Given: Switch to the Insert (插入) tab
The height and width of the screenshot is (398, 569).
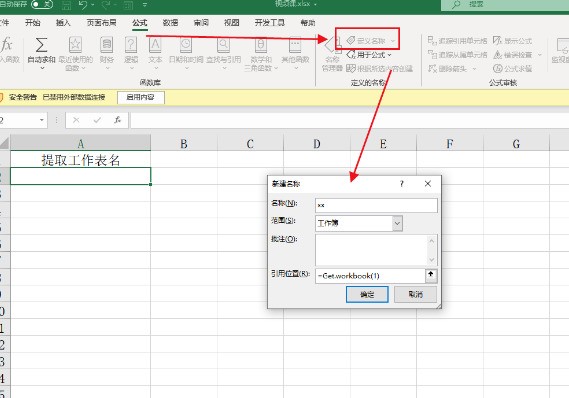Looking at the screenshot, I should [x=63, y=23].
